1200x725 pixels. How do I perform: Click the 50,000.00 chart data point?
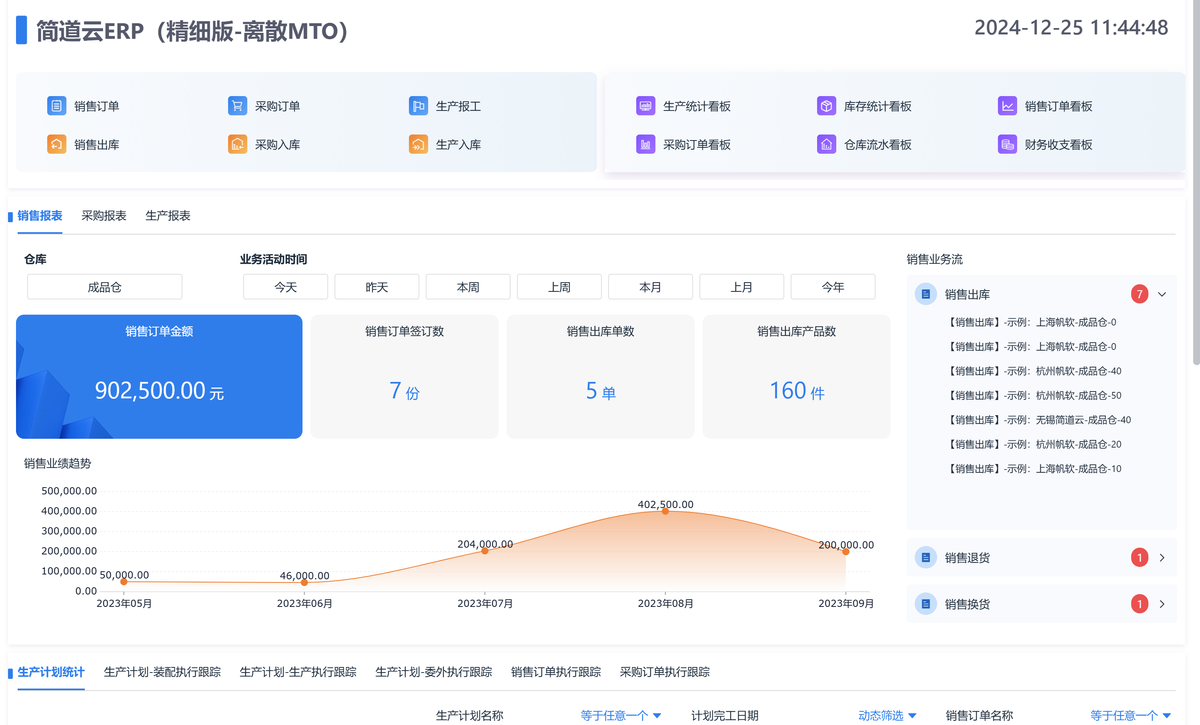[x=124, y=581]
